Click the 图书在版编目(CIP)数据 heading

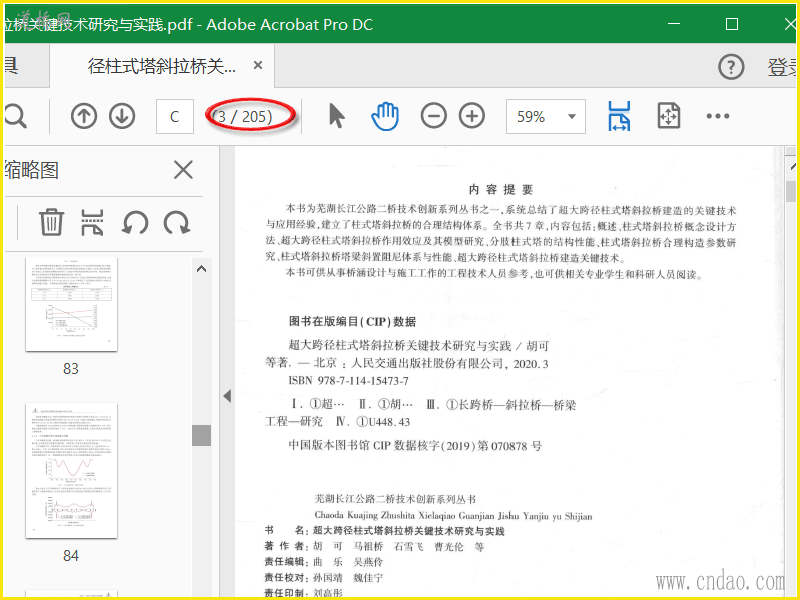tap(352, 321)
